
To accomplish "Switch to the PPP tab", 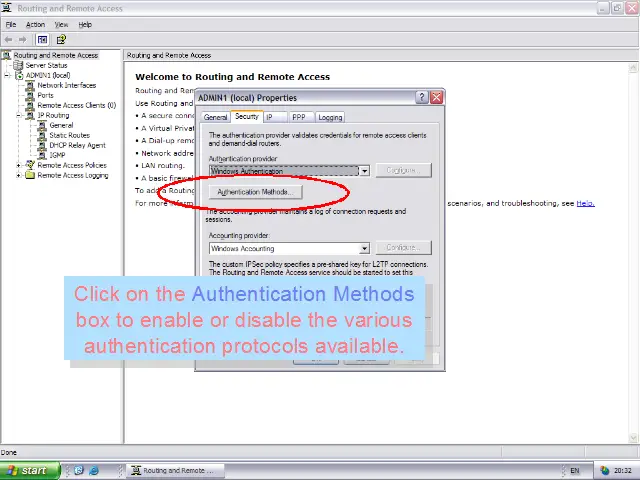I will click(x=299, y=117).
